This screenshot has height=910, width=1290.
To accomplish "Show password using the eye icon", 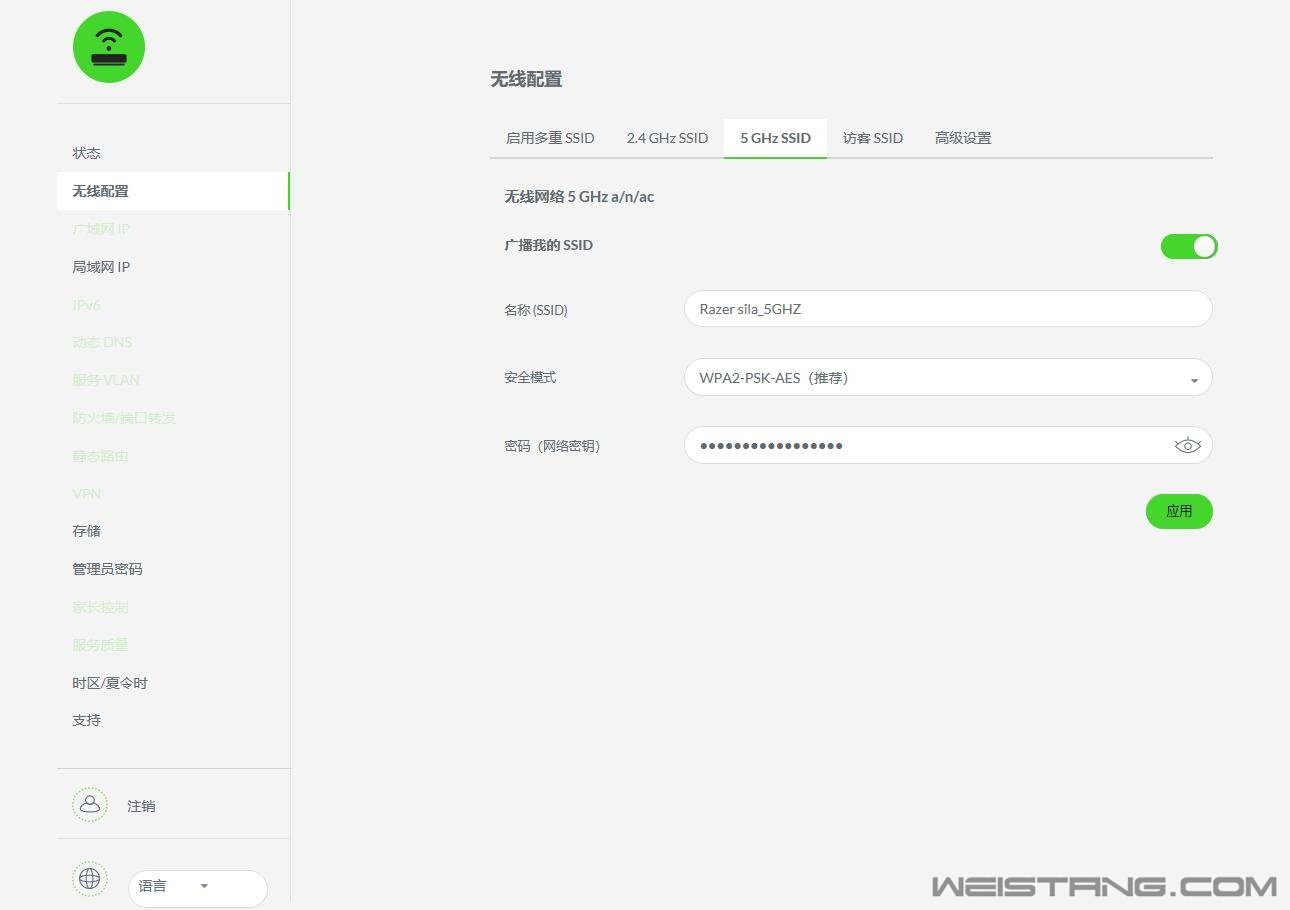I will pos(1187,446).
